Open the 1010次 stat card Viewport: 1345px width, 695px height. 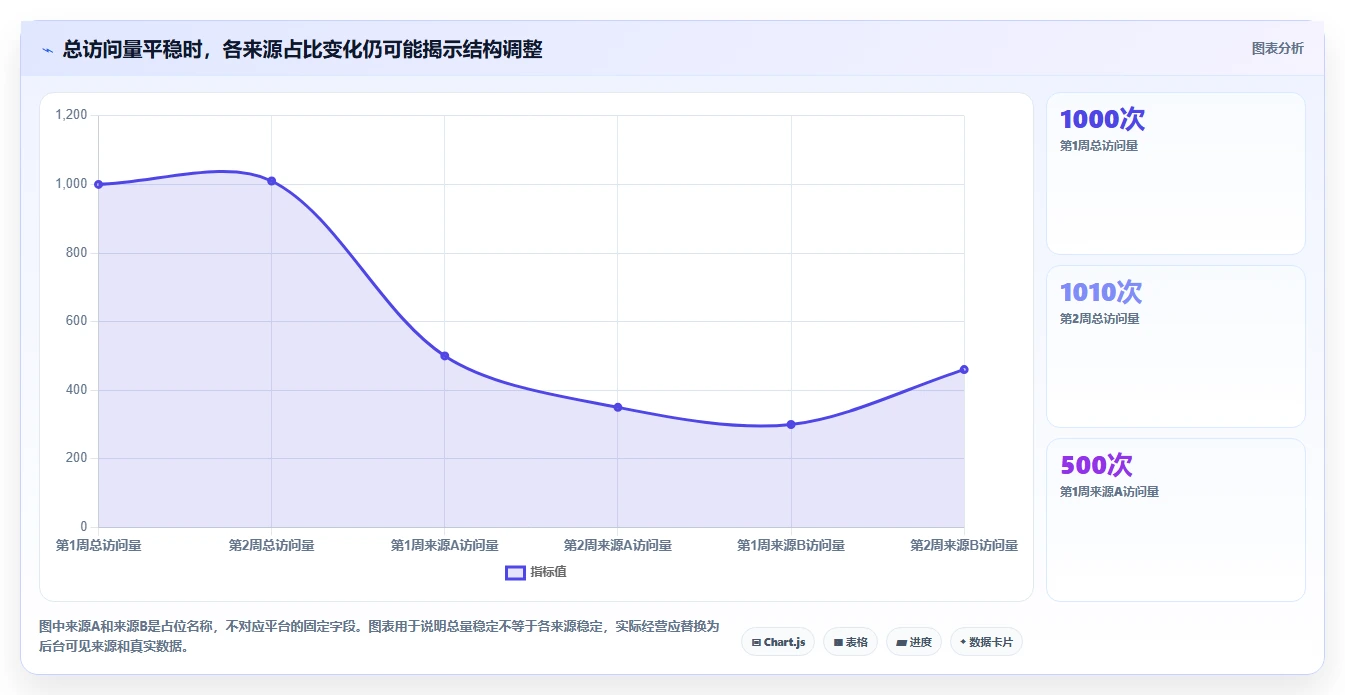[x=1176, y=346]
